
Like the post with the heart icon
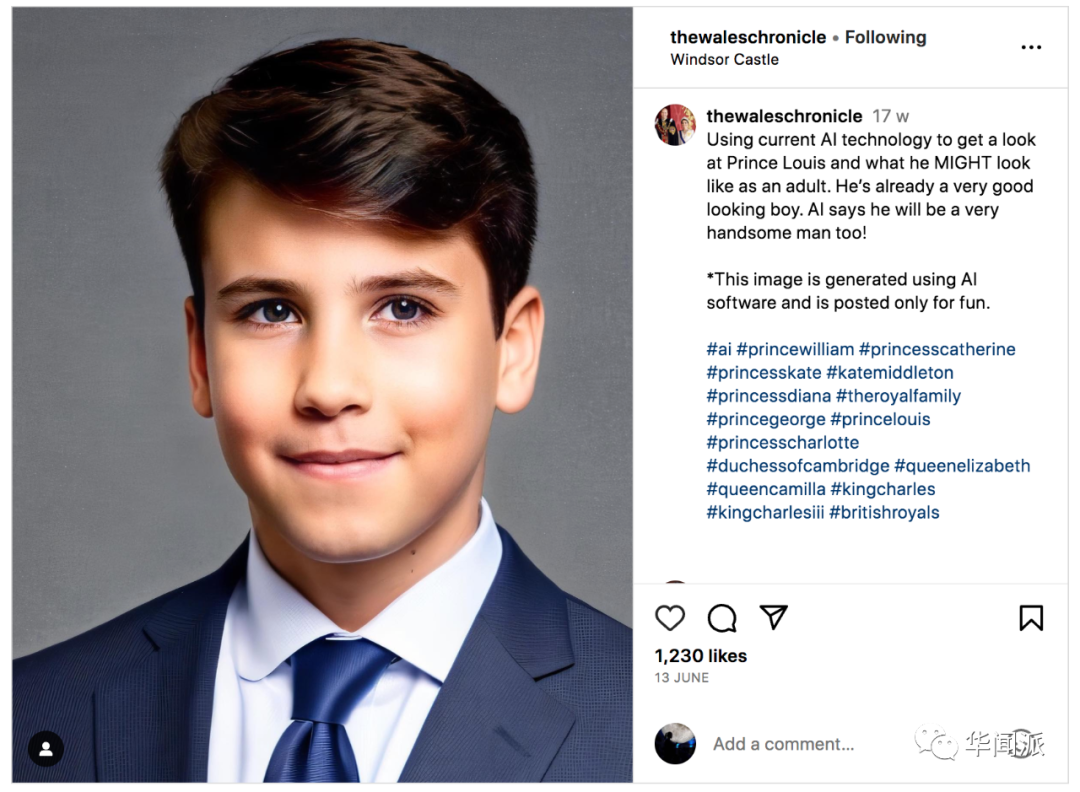click(670, 618)
